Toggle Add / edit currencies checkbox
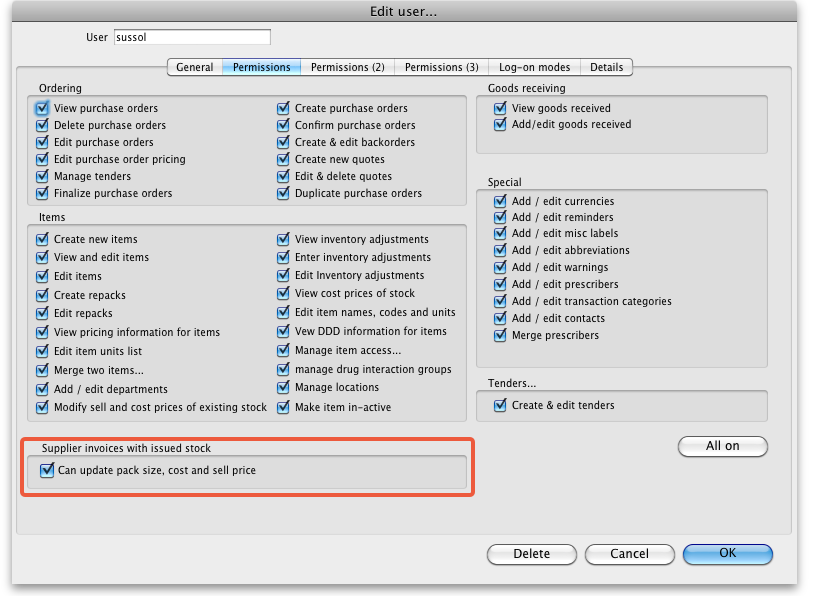The height and width of the screenshot is (596, 816). pyautogui.click(x=500, y=201)
